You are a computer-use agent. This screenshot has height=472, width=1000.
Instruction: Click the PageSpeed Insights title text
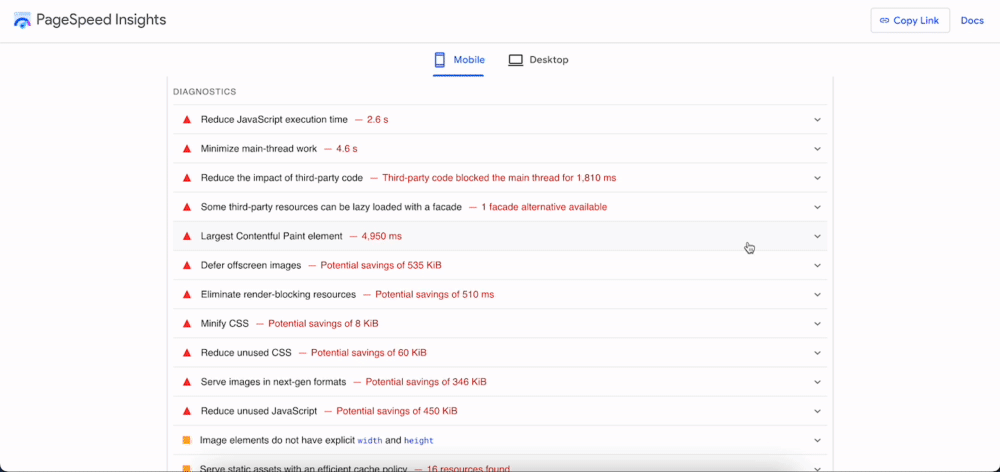tap(102, 20)
